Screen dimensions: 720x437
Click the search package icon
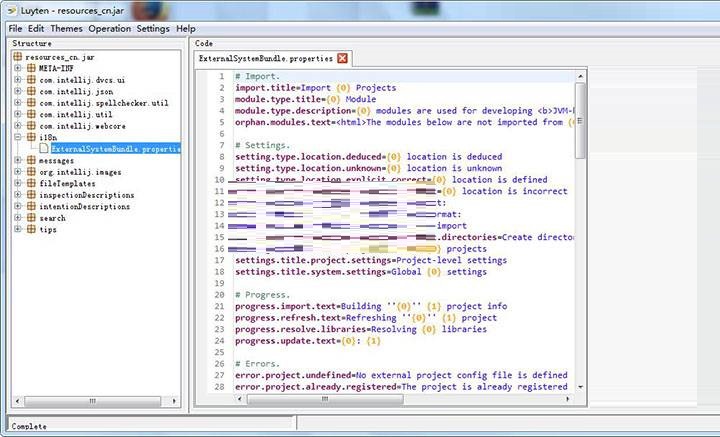pyautogui.click(x=31, y=218)
